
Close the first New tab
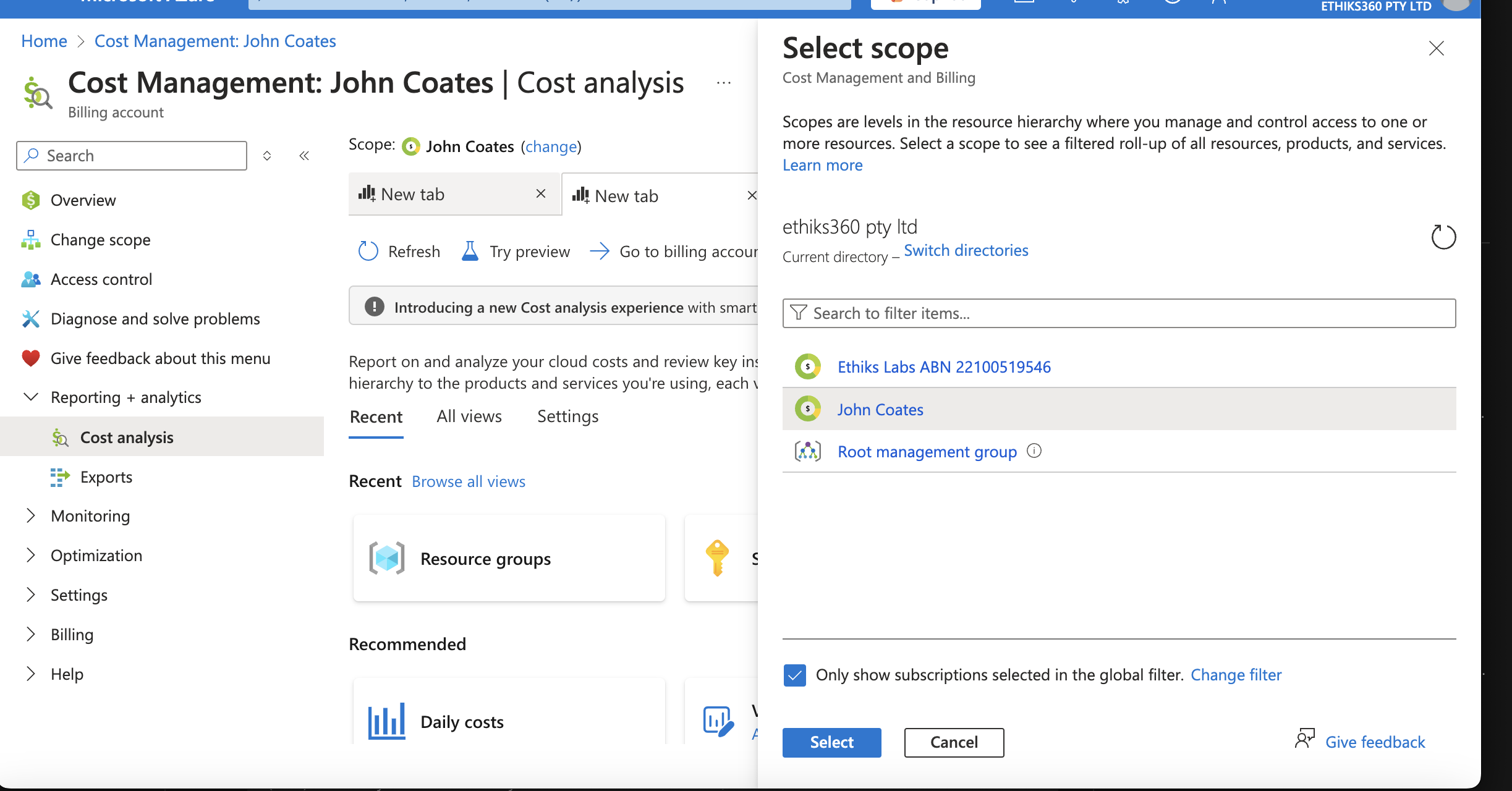click(x=541, y=194)
